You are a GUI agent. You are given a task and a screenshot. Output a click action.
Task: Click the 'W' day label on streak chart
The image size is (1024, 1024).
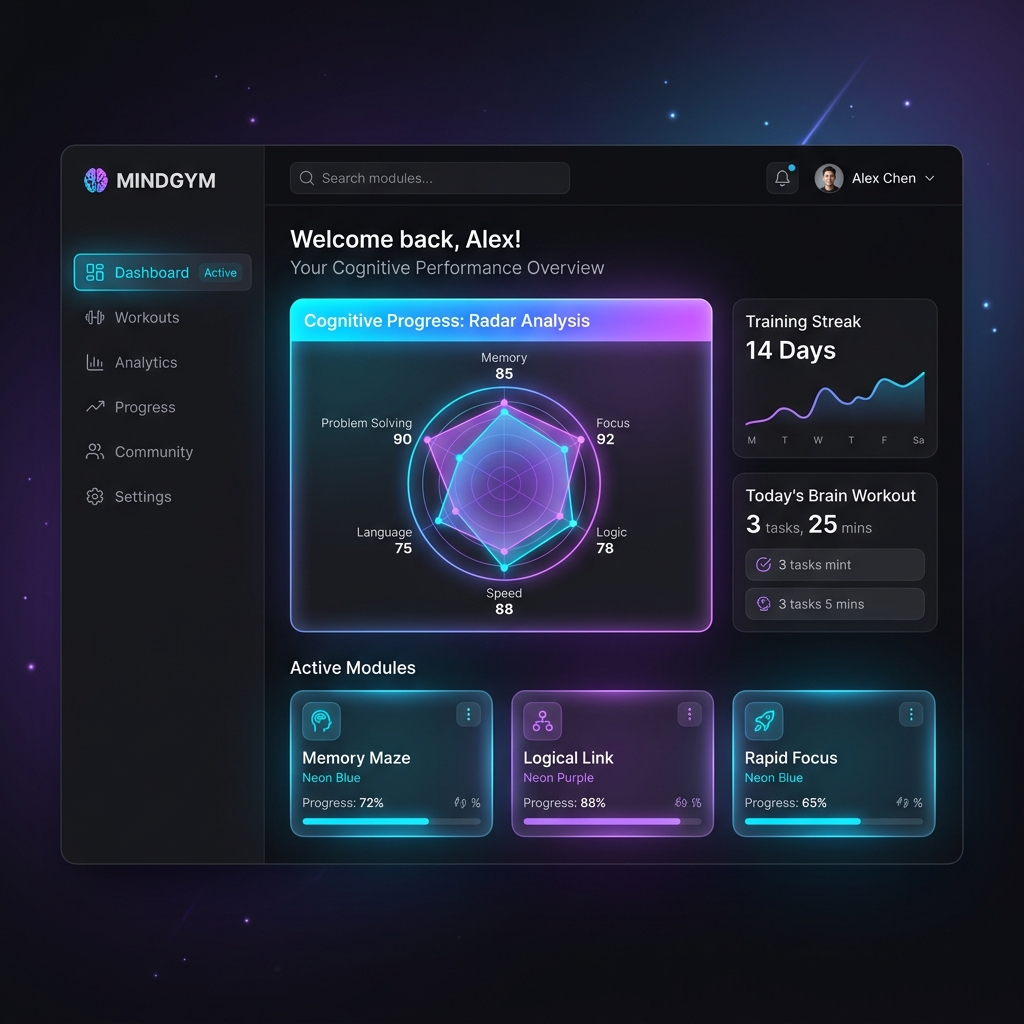818,440
